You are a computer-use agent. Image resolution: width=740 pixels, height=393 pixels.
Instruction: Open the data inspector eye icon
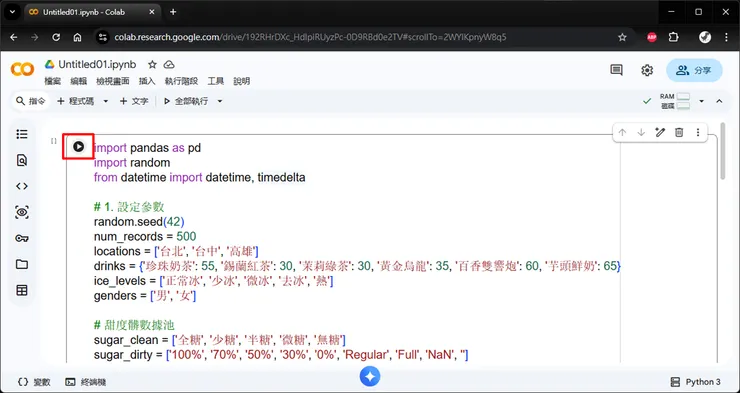(22, 212)
